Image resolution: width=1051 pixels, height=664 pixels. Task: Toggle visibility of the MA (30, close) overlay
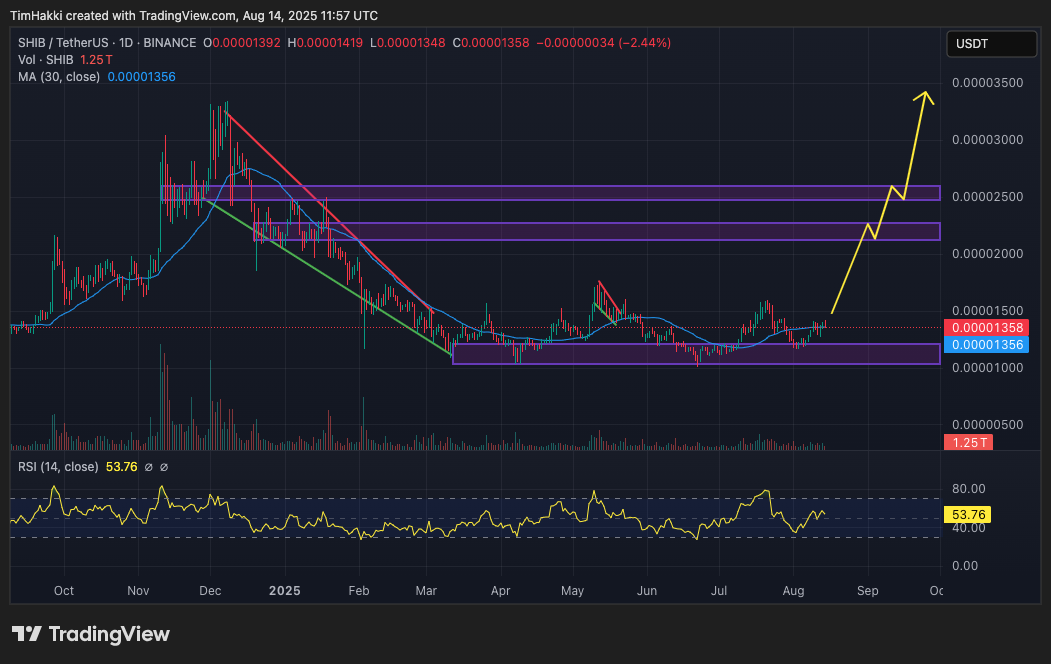60,76
